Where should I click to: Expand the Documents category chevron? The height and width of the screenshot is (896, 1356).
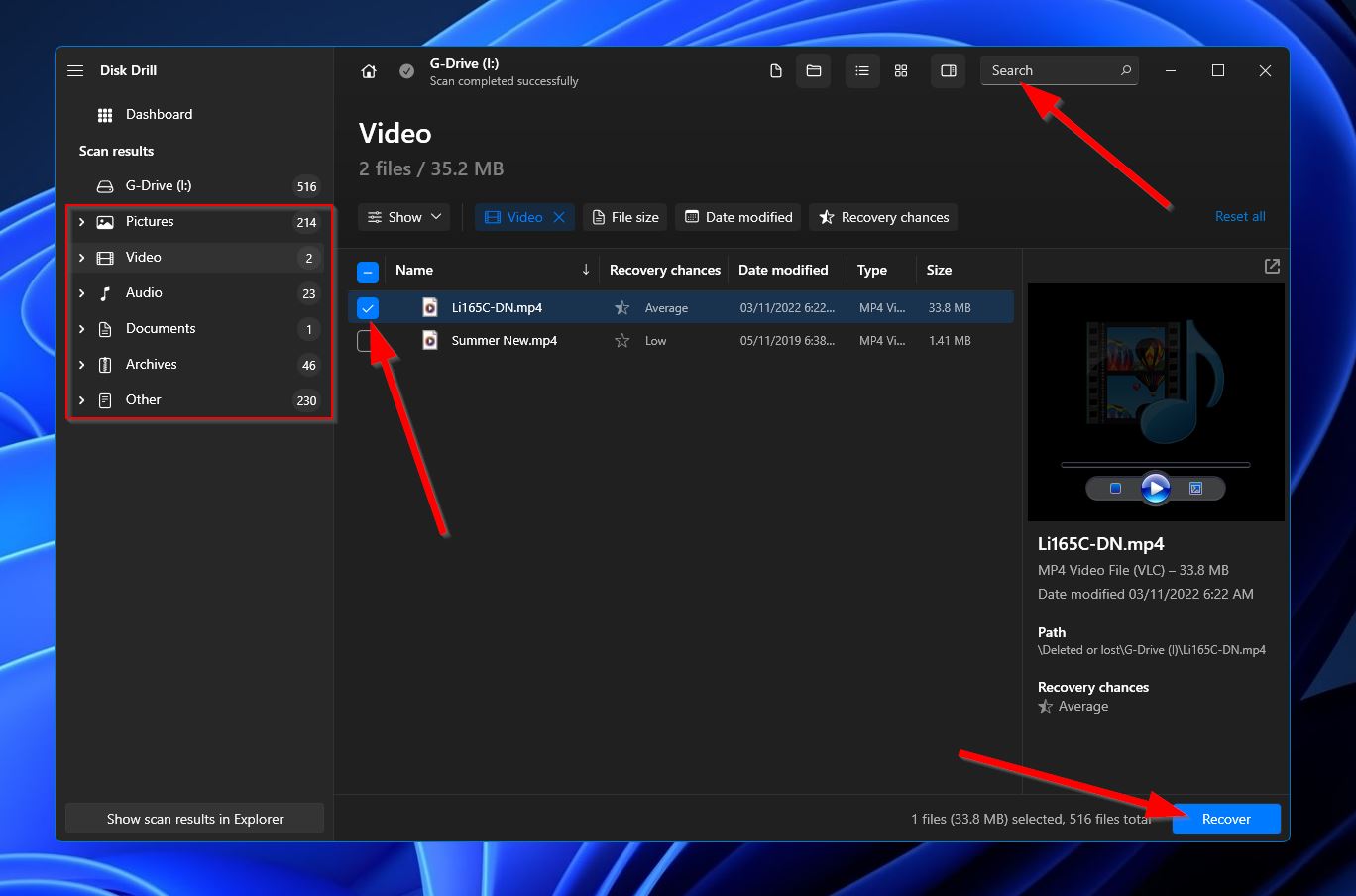pyautogui.click(x=81, y=329)
